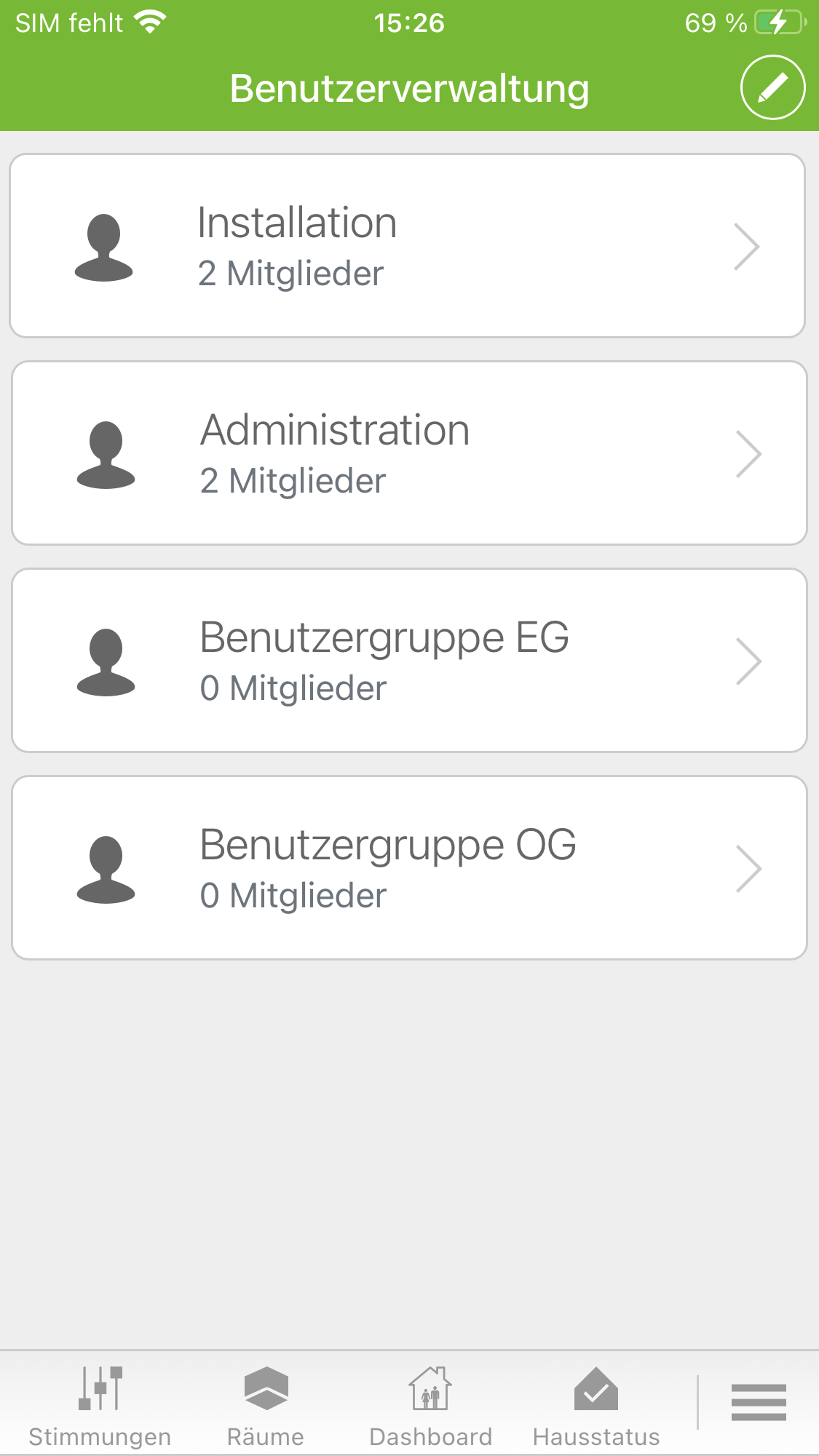
Task: Open the hamburger menu icon
Action: click(x=759, y=1402)
